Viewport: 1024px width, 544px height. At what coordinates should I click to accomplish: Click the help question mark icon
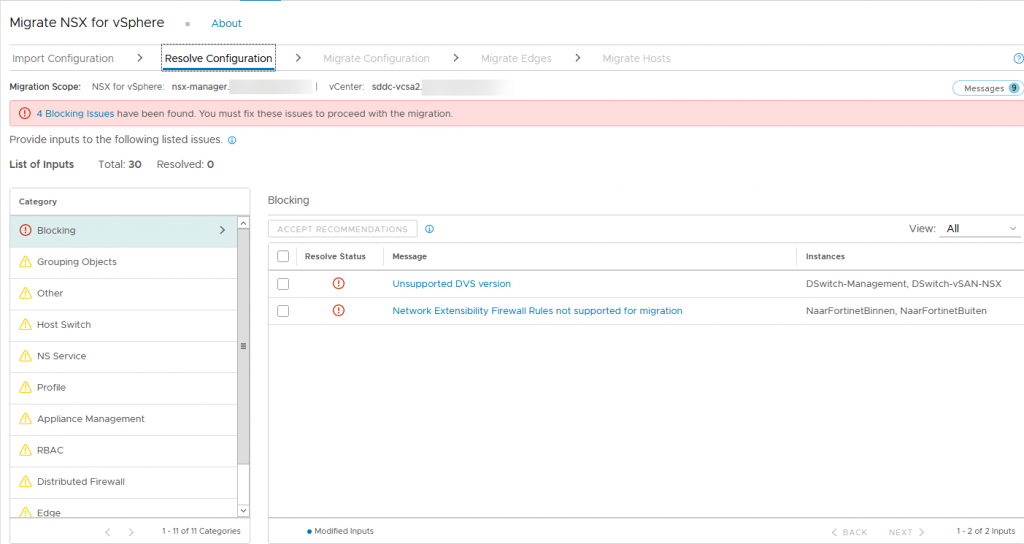tap(1019, 59)
